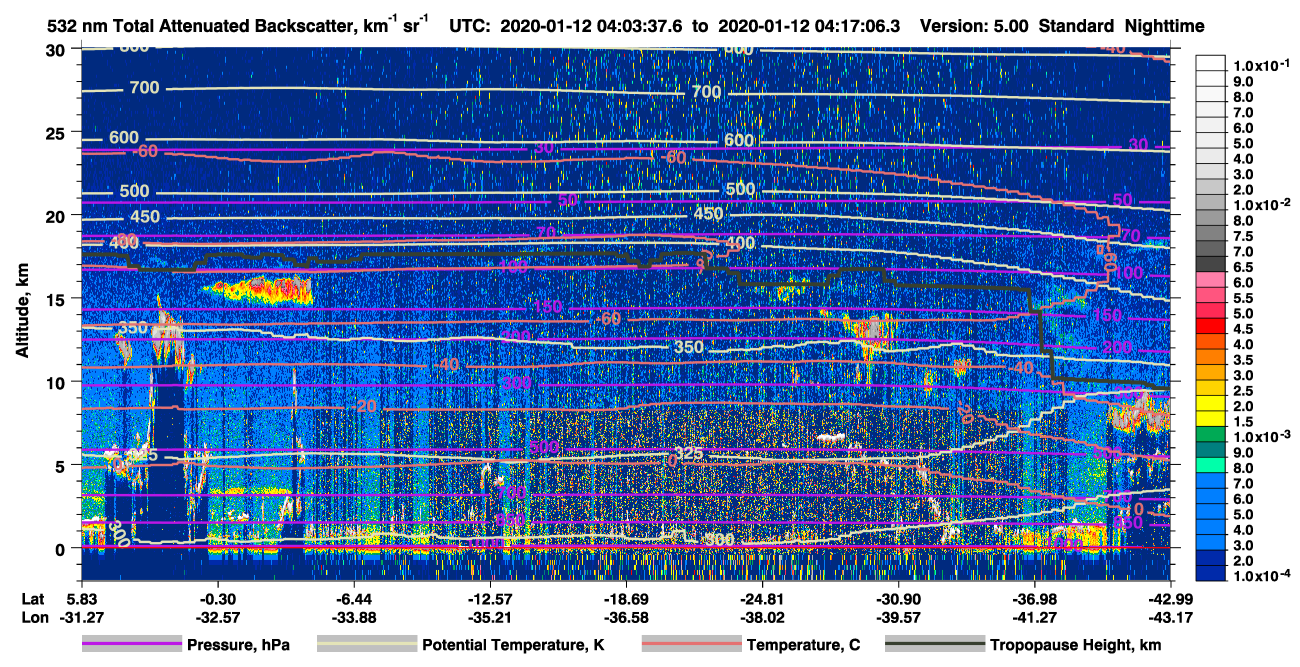This screenshot has height=667, width=1300.
Task: Click the latitude value -24.81
Action: click(762, 599)
